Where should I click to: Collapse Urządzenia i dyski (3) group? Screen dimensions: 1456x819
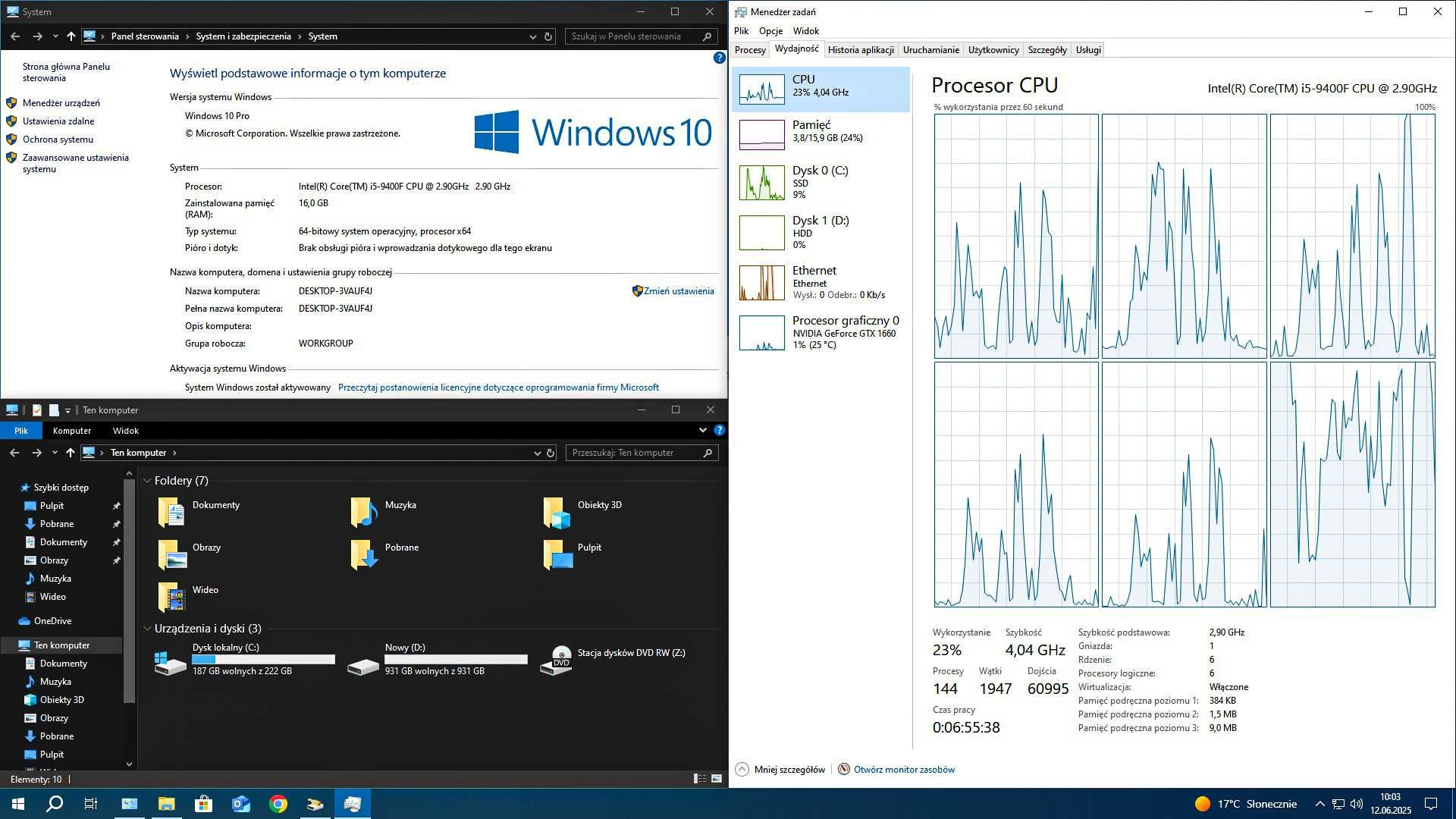147,629
